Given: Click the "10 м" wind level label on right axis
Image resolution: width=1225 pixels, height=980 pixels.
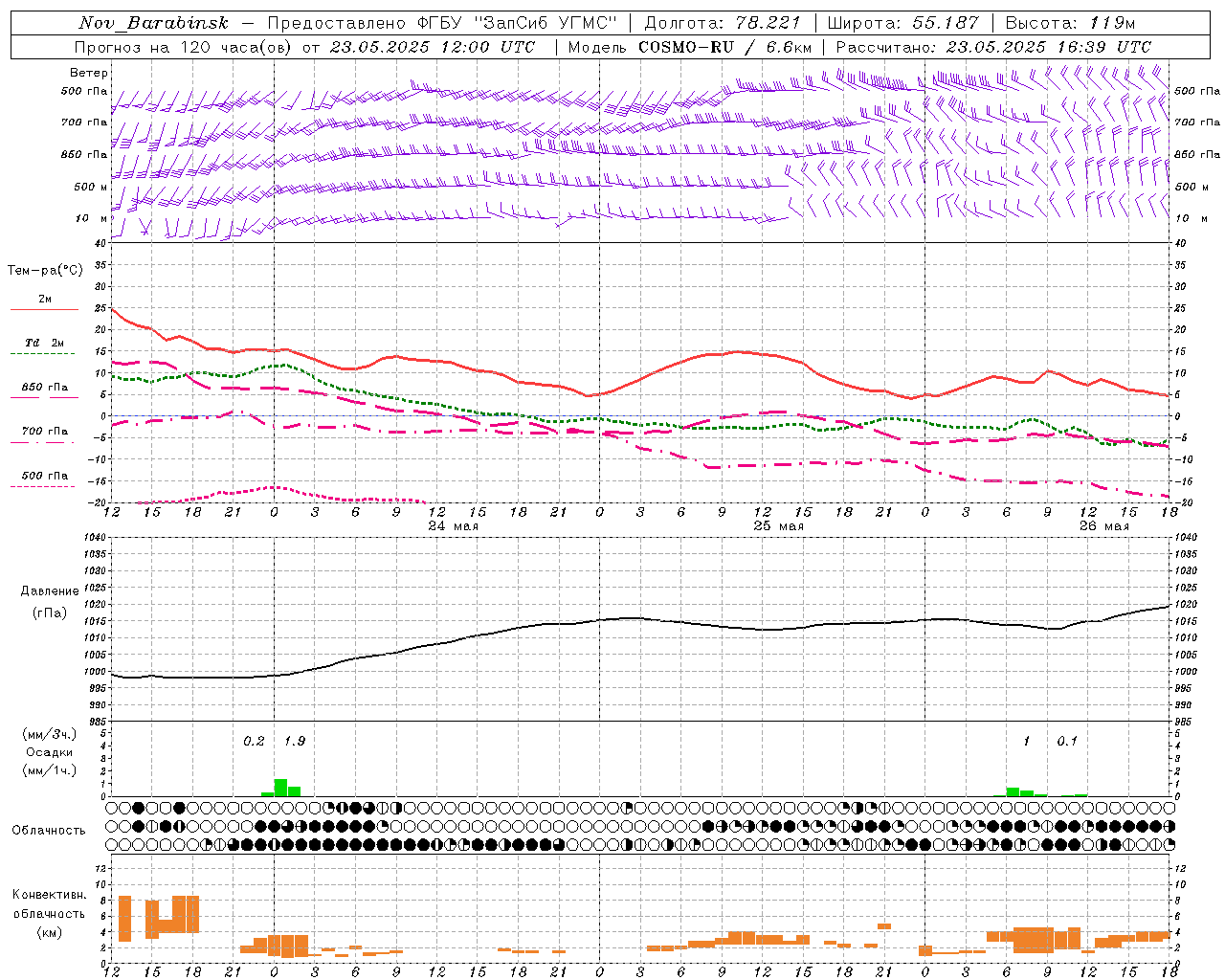Looking at the screenshot, I should [x=1191, y=218].
